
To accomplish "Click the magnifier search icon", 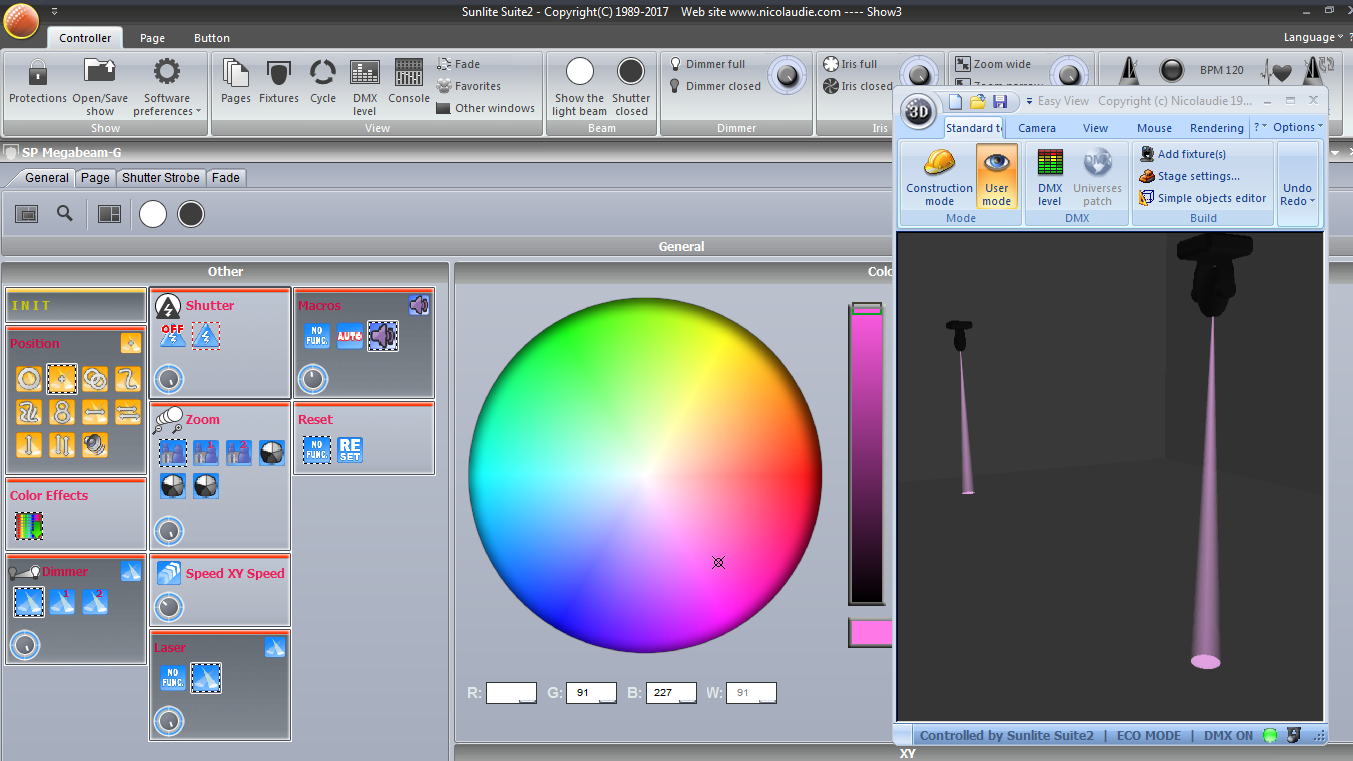I will 65,213.
